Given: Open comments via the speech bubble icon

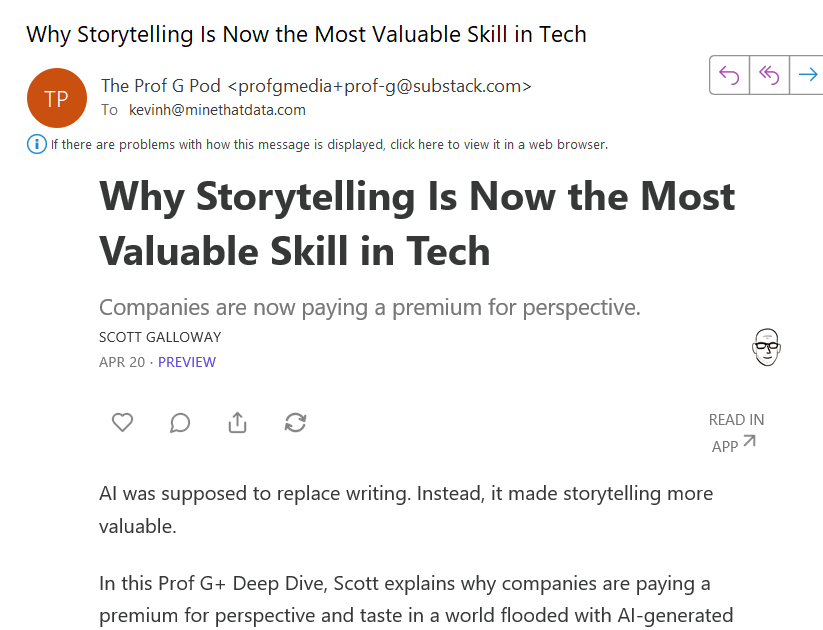Looking at the screenshot, I should coord(180,422).
